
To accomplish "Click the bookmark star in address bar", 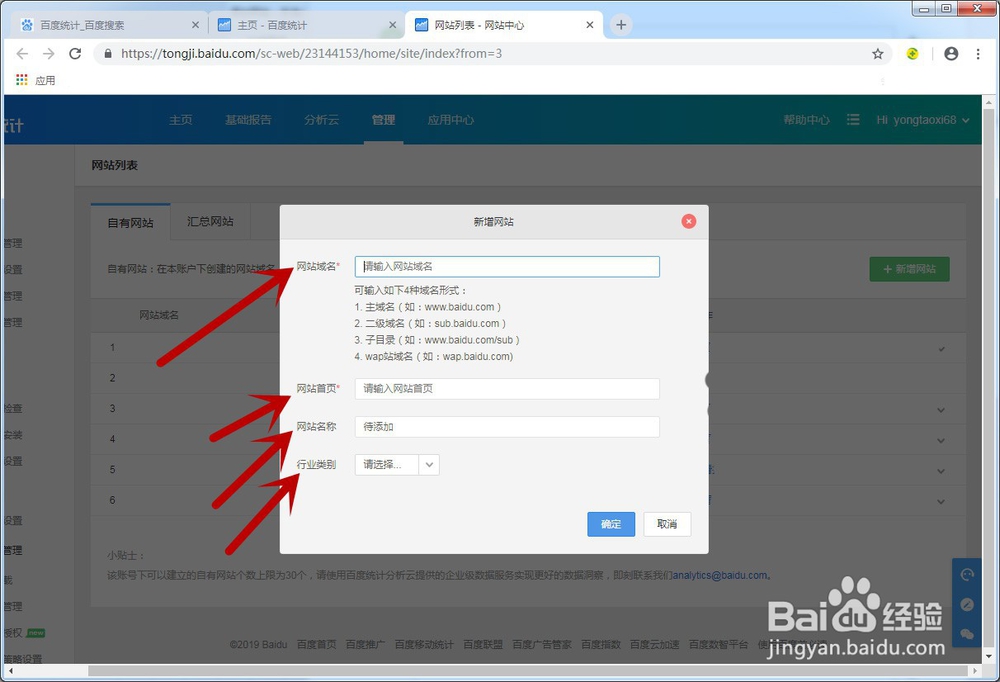I will (878, 54).
